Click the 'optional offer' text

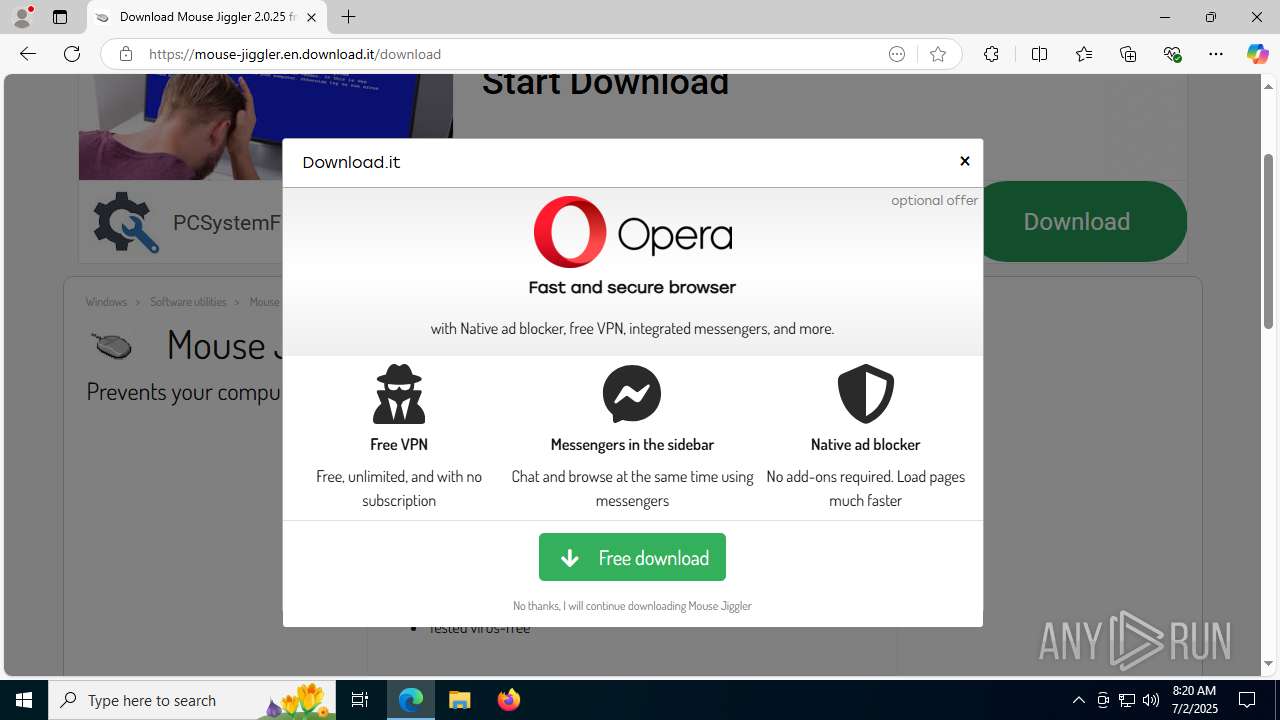934,200
